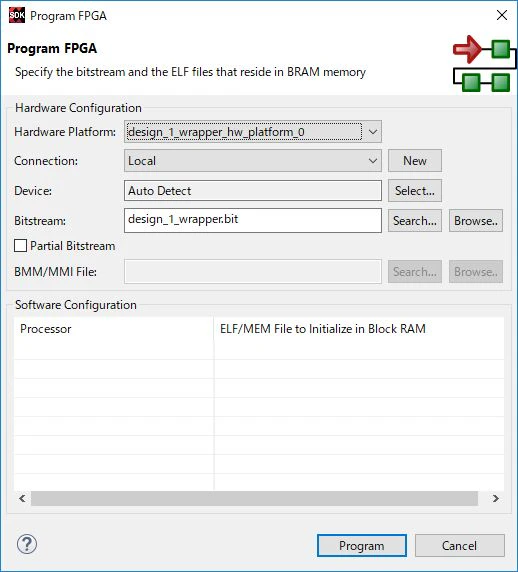
Task: Click the Select... device button
Action: click(415, 190)
